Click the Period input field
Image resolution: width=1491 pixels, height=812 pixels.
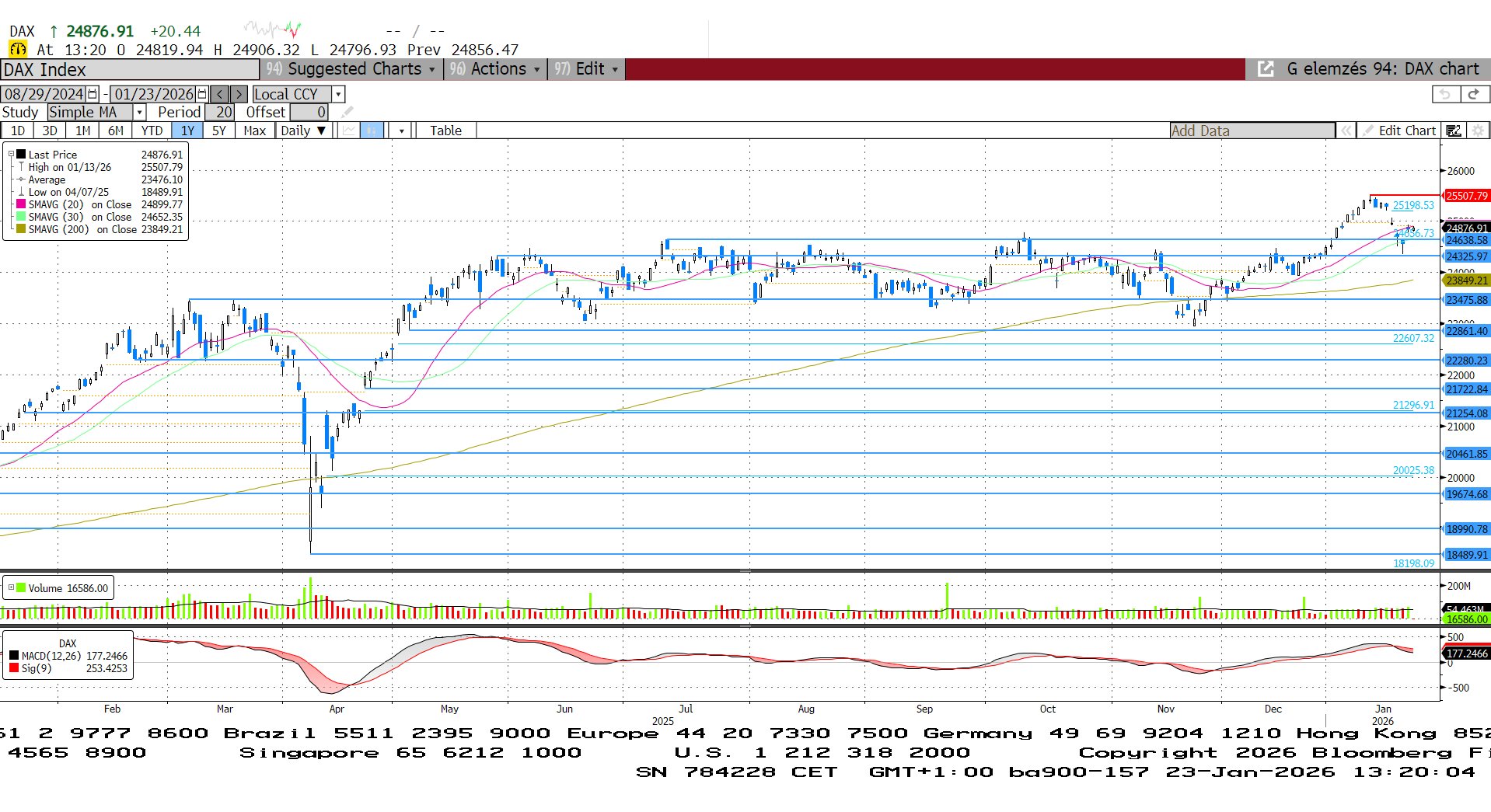point(221,113)
